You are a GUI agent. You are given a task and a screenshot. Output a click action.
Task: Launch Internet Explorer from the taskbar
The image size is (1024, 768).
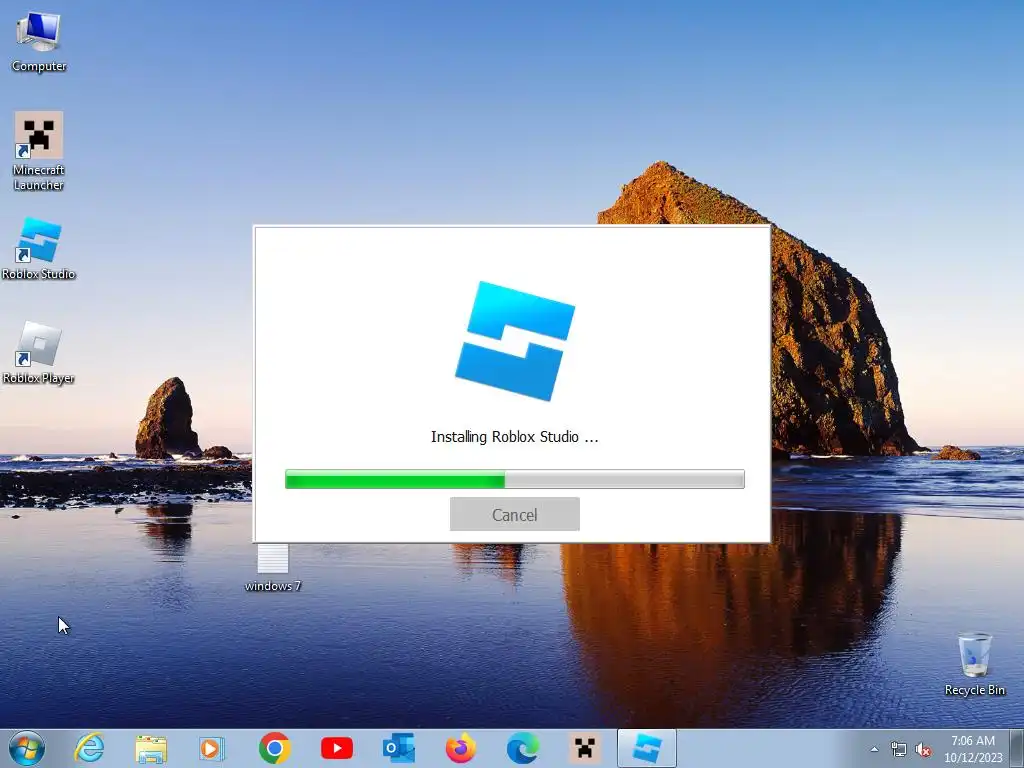pyautogui.click(x=89, y=748)
